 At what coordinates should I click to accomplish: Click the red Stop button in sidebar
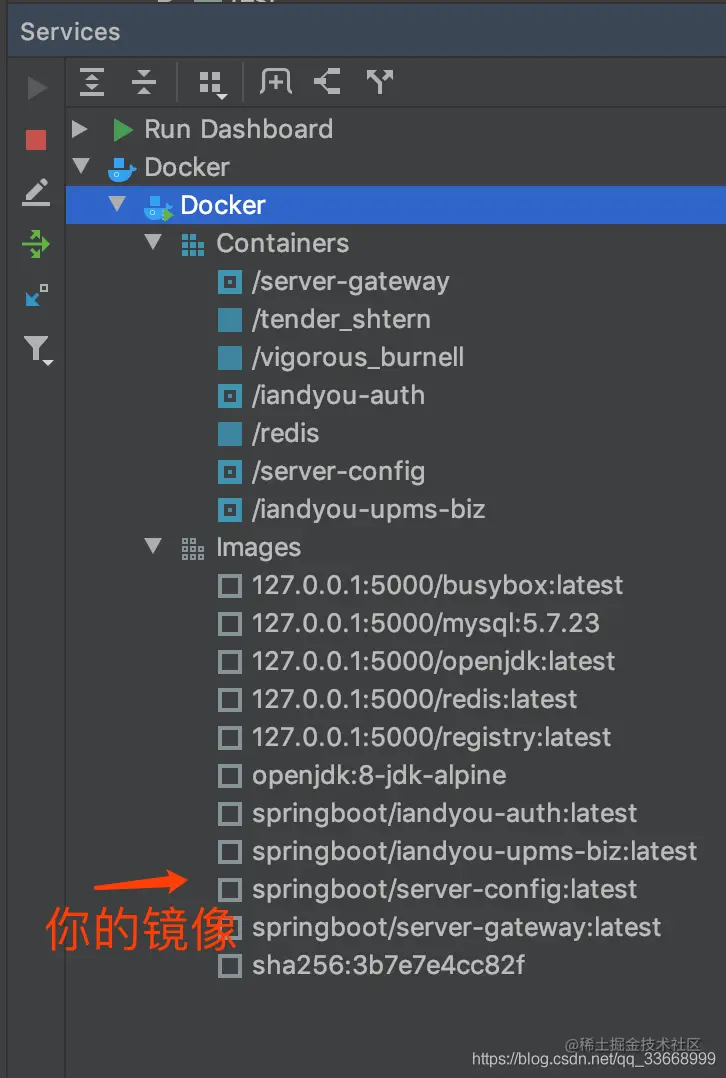[36, 140]
